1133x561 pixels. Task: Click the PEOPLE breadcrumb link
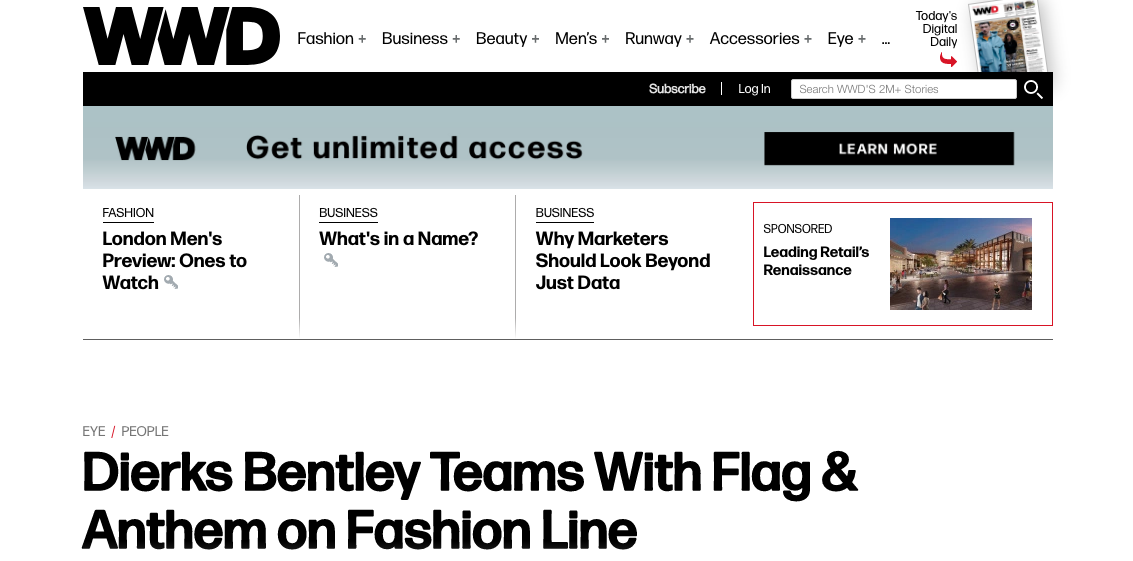click(145, 432)
